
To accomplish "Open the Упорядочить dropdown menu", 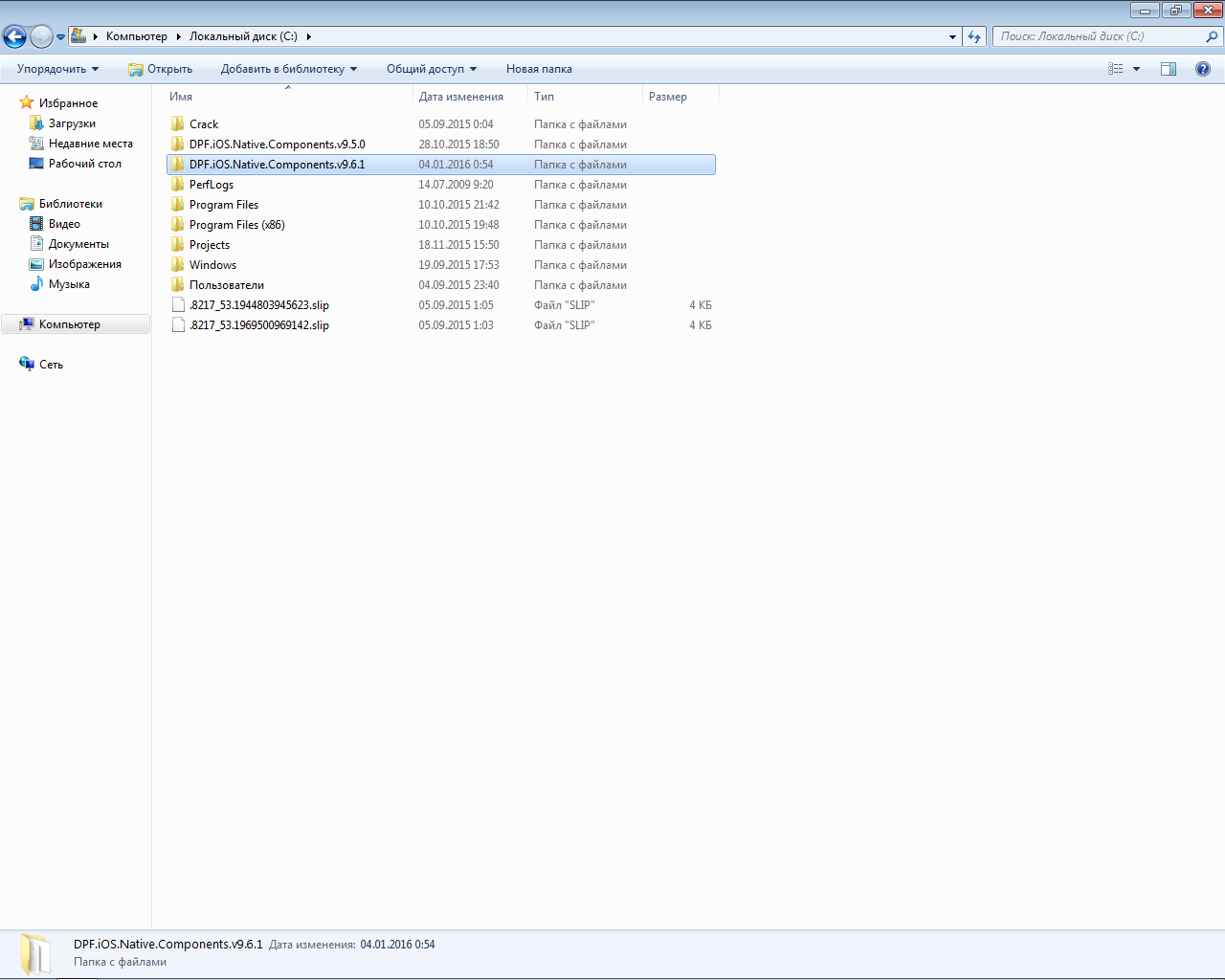I will tap(57, 69).
